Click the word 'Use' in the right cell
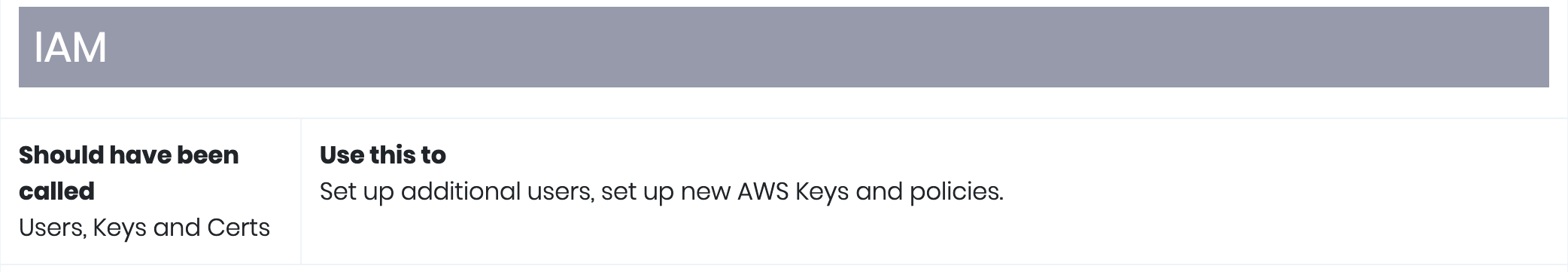This screenshot has width=1568, height=272. 341,155
